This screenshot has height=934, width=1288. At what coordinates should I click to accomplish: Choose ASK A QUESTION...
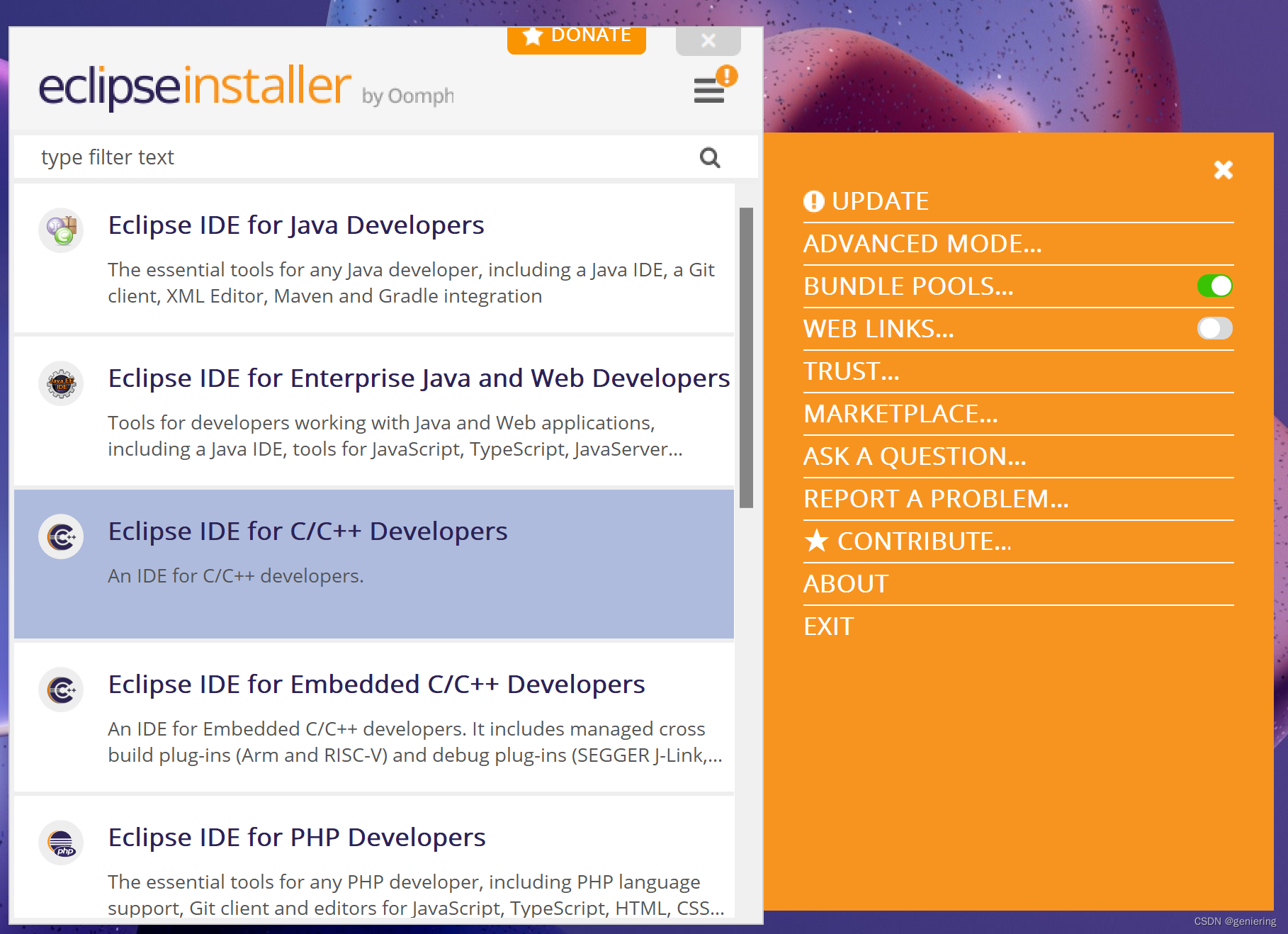pos(915,456)
